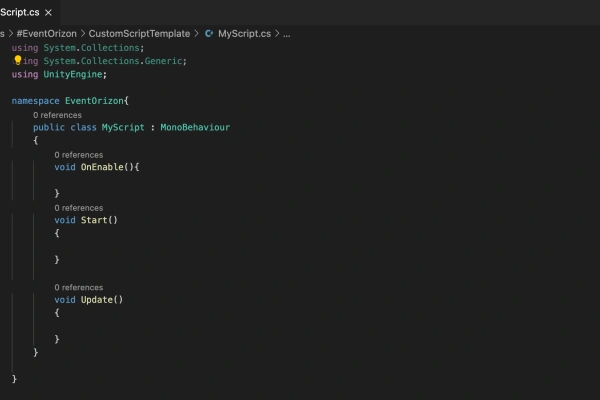Screen dimensions: 600x400
Task: Click the namespace keyword
Action: 36,101
